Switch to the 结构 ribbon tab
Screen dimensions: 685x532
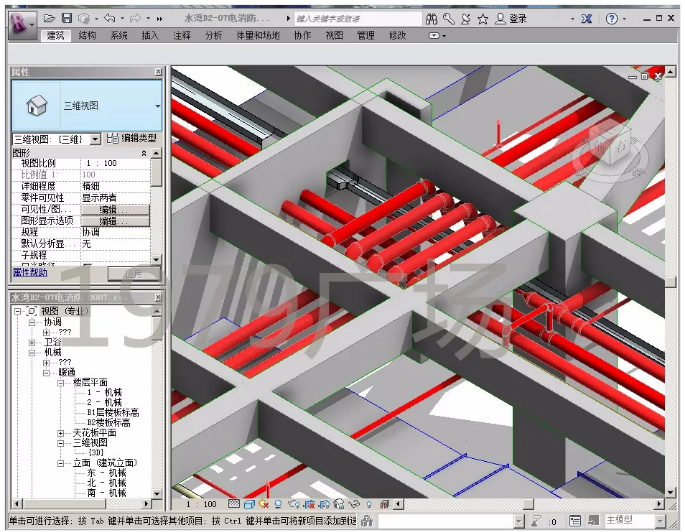tap(87, 35)
